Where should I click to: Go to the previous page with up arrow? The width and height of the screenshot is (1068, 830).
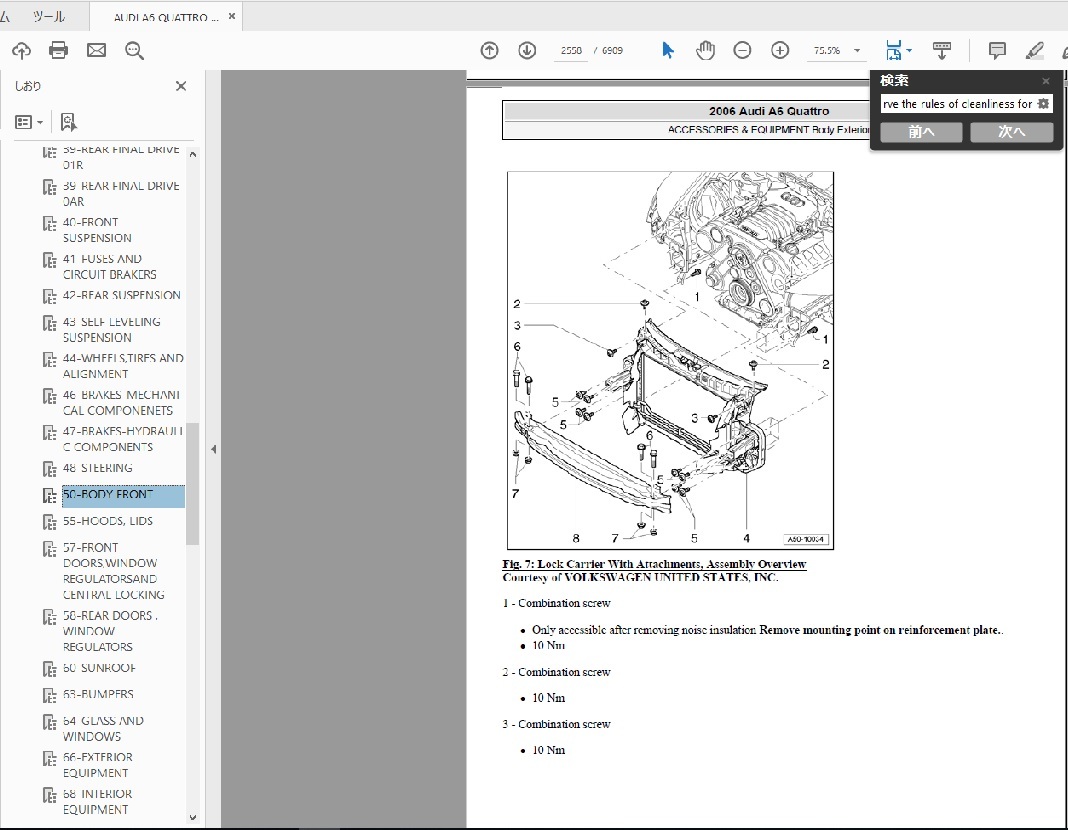489,50
